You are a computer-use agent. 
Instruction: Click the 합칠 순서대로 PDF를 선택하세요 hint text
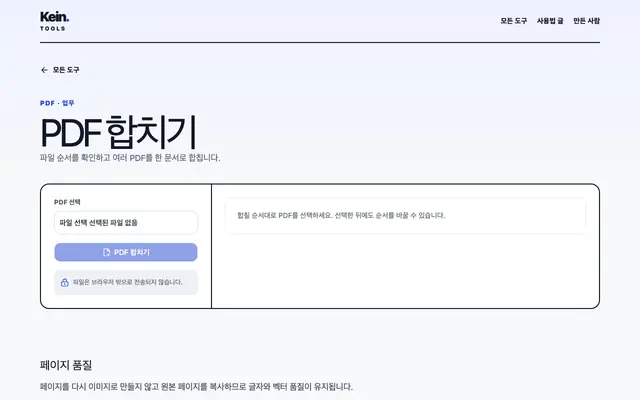[x=341, y=215]
